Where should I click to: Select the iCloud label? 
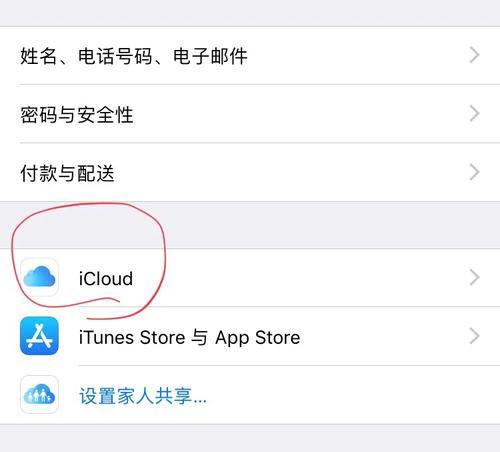click(x=106, y=278)
